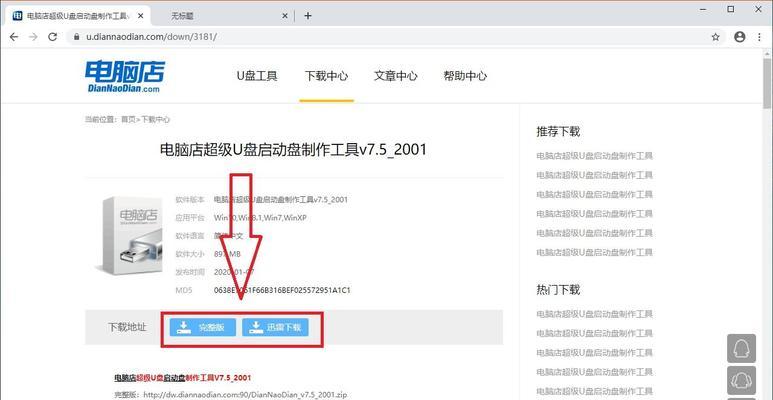Click the 软件版本 label
773x400 pixels.
pos(189,199)
